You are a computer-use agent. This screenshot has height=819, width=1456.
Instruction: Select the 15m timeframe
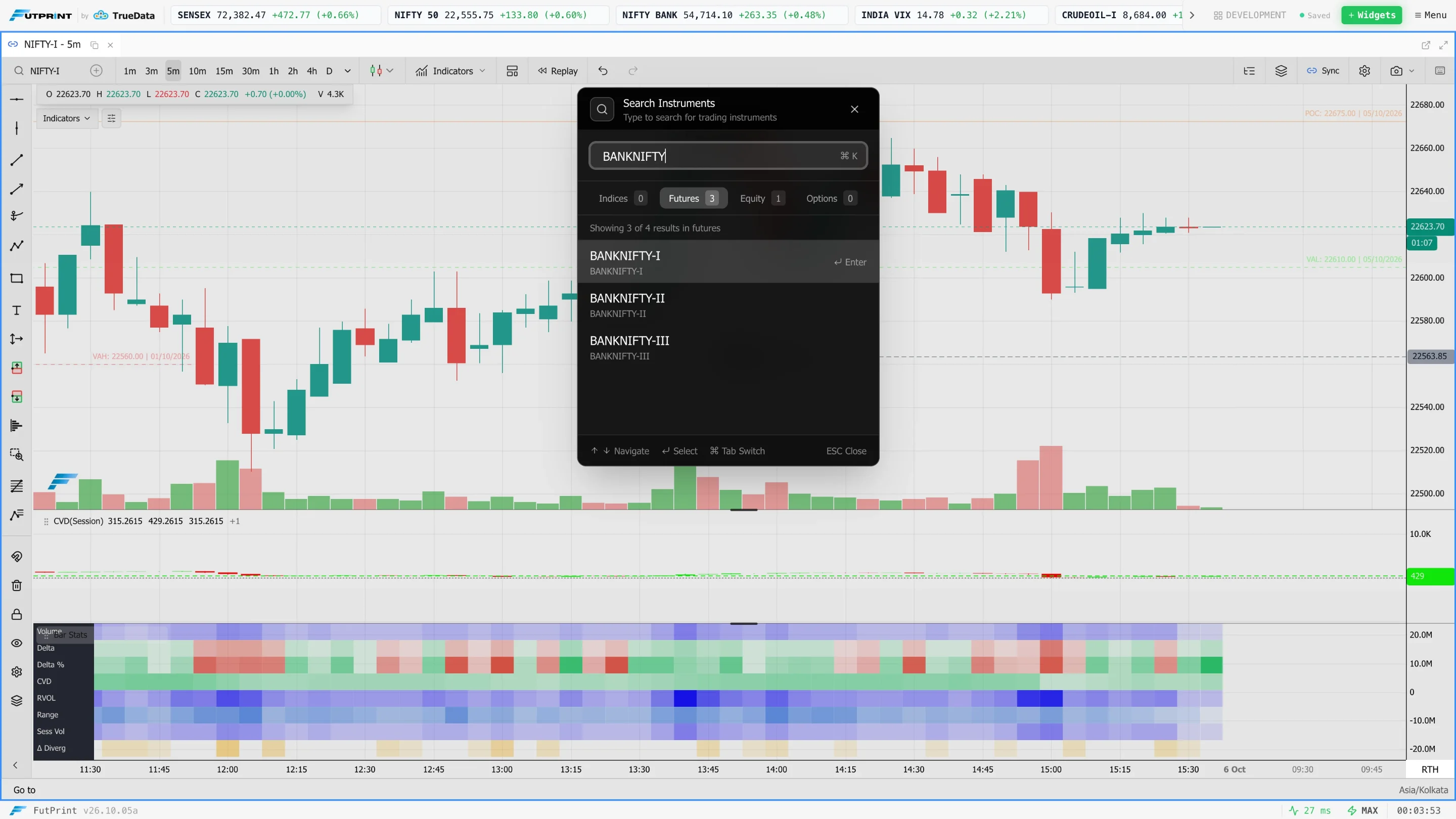(224, 71)
